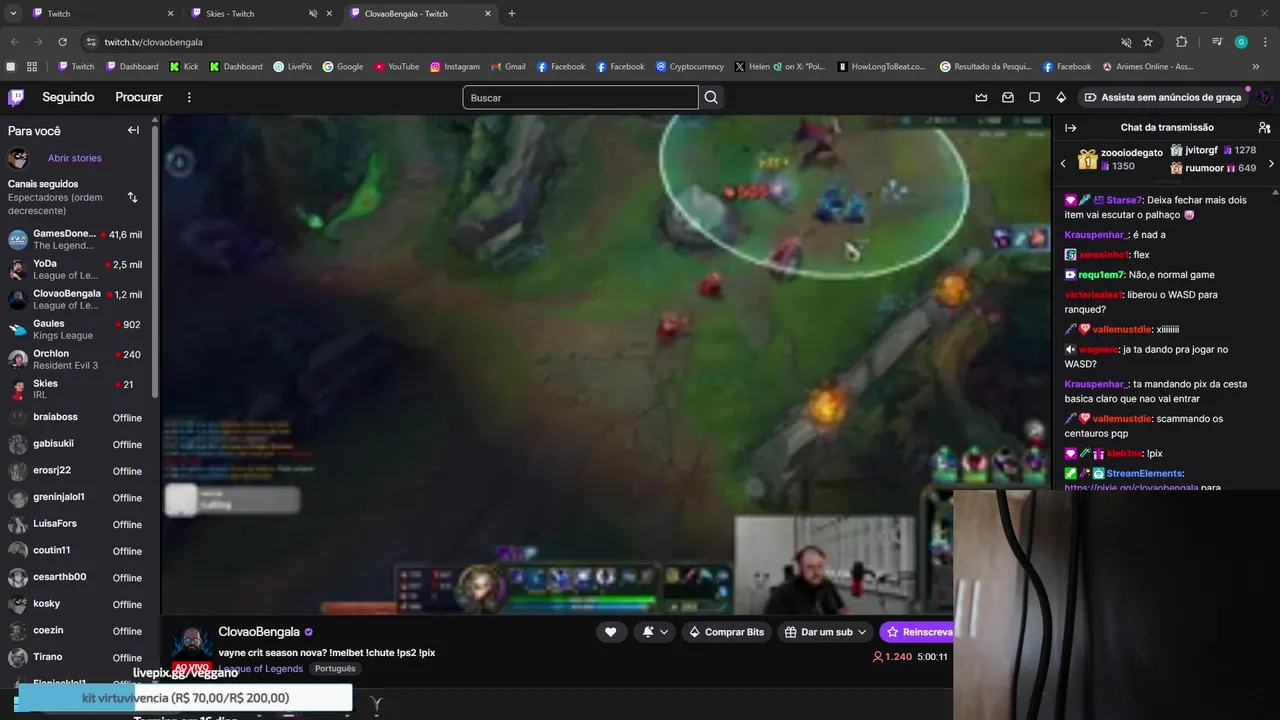Viewport: 1280px width, 720px height.
Task: Open Orchlon channel in sidebar
Action: point(76,359)
